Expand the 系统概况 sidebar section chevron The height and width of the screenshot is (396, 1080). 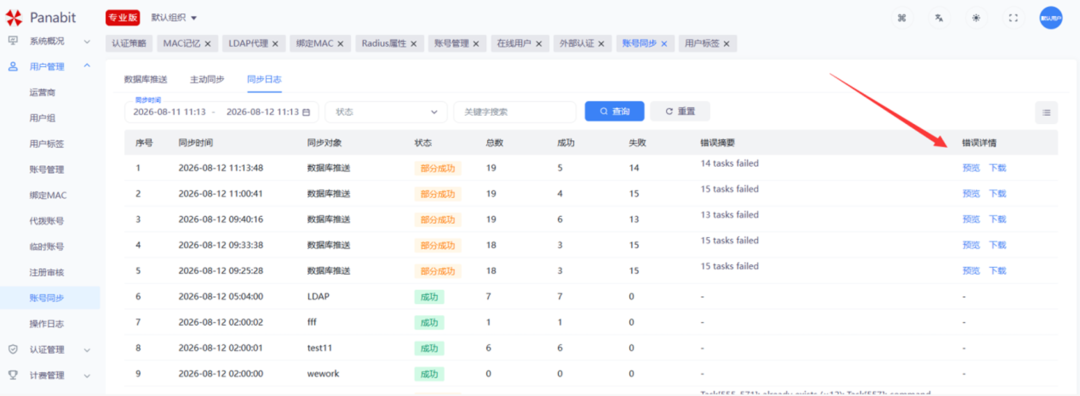point(87,41)
